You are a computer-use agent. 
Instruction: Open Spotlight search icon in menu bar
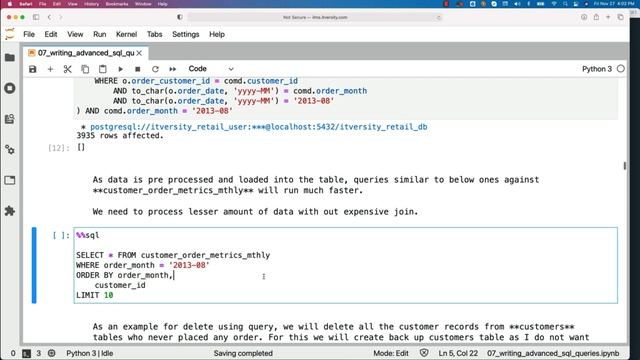565,4
